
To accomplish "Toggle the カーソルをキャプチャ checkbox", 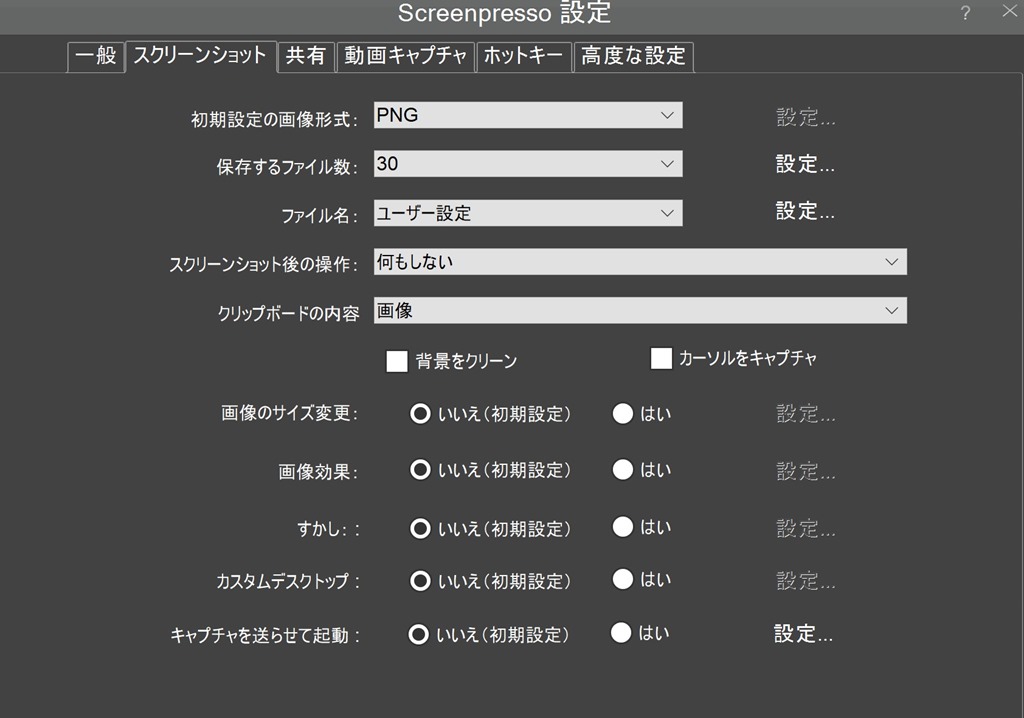I will 661,358.
